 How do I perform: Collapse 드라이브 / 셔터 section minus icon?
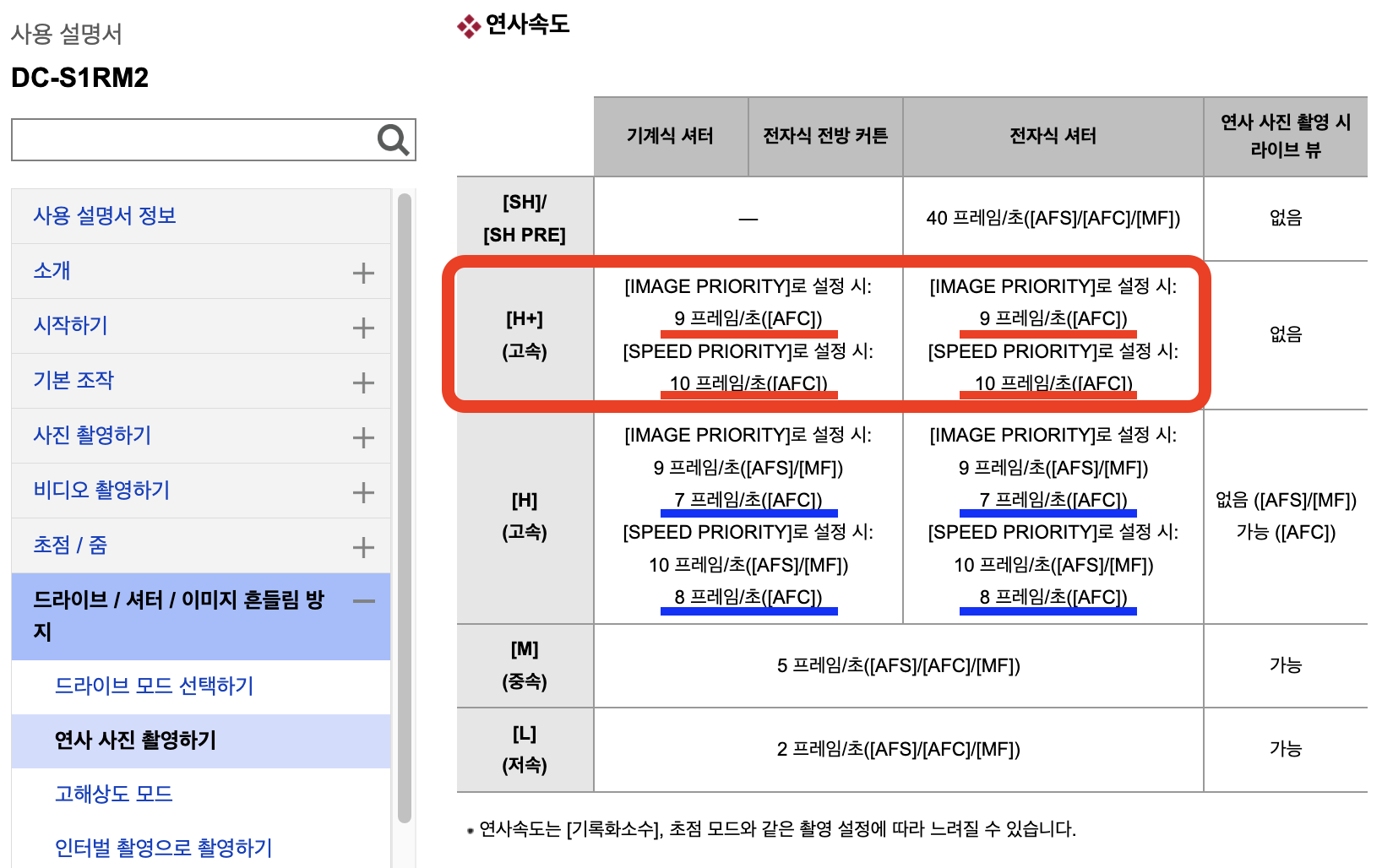363,601
